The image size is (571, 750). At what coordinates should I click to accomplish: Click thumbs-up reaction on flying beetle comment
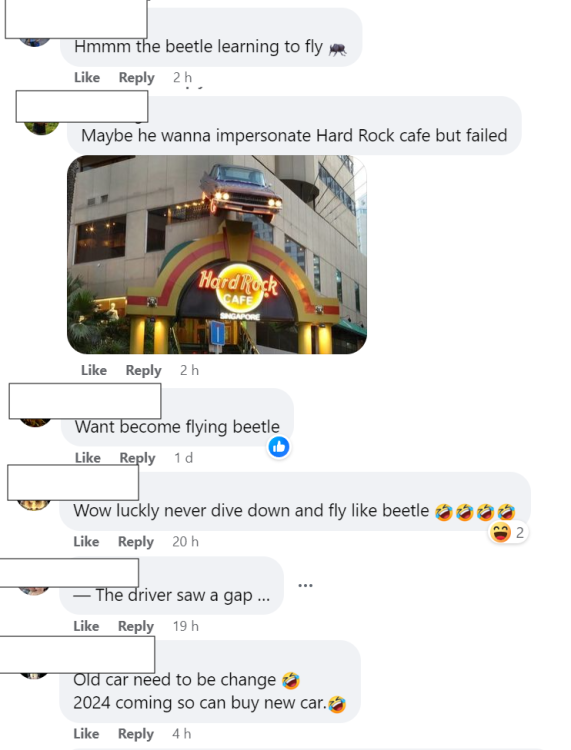pos(279,447)
